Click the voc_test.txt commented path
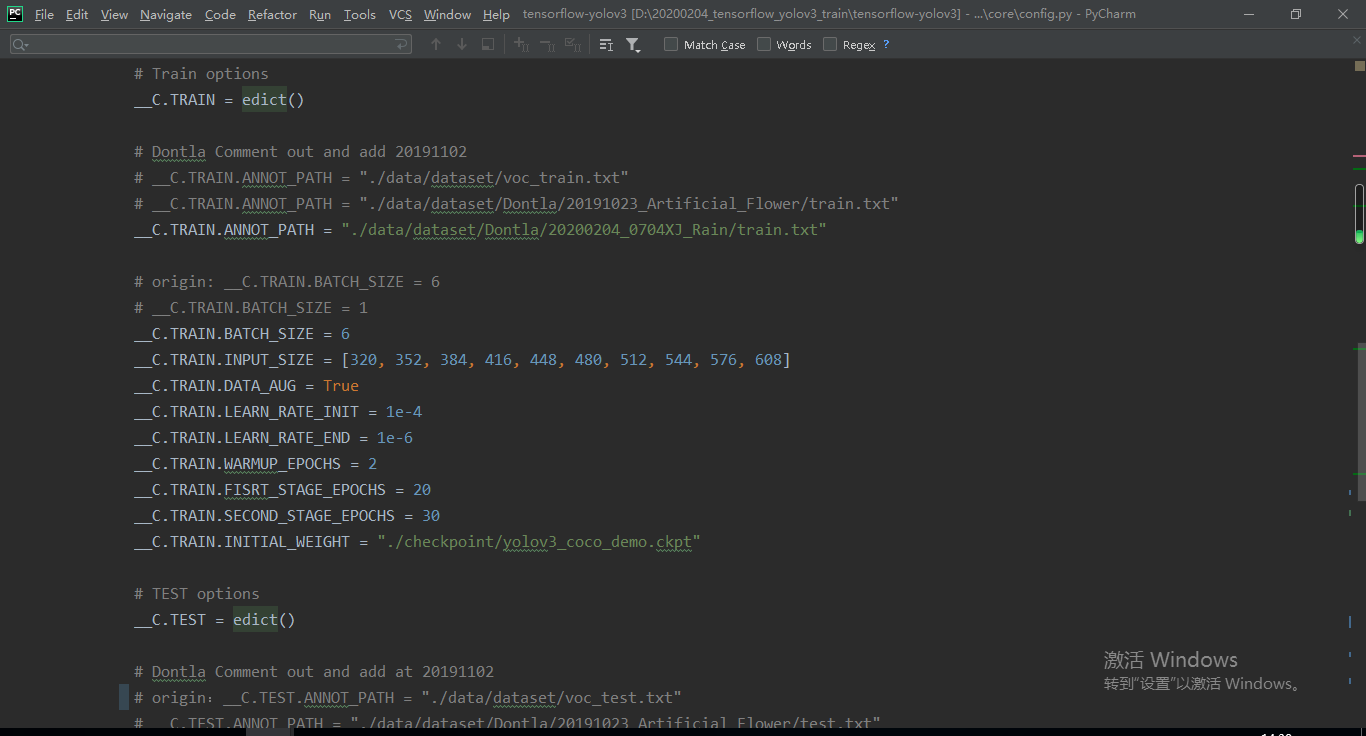Viewport: 1366px width, 736px height. point(552,698)
